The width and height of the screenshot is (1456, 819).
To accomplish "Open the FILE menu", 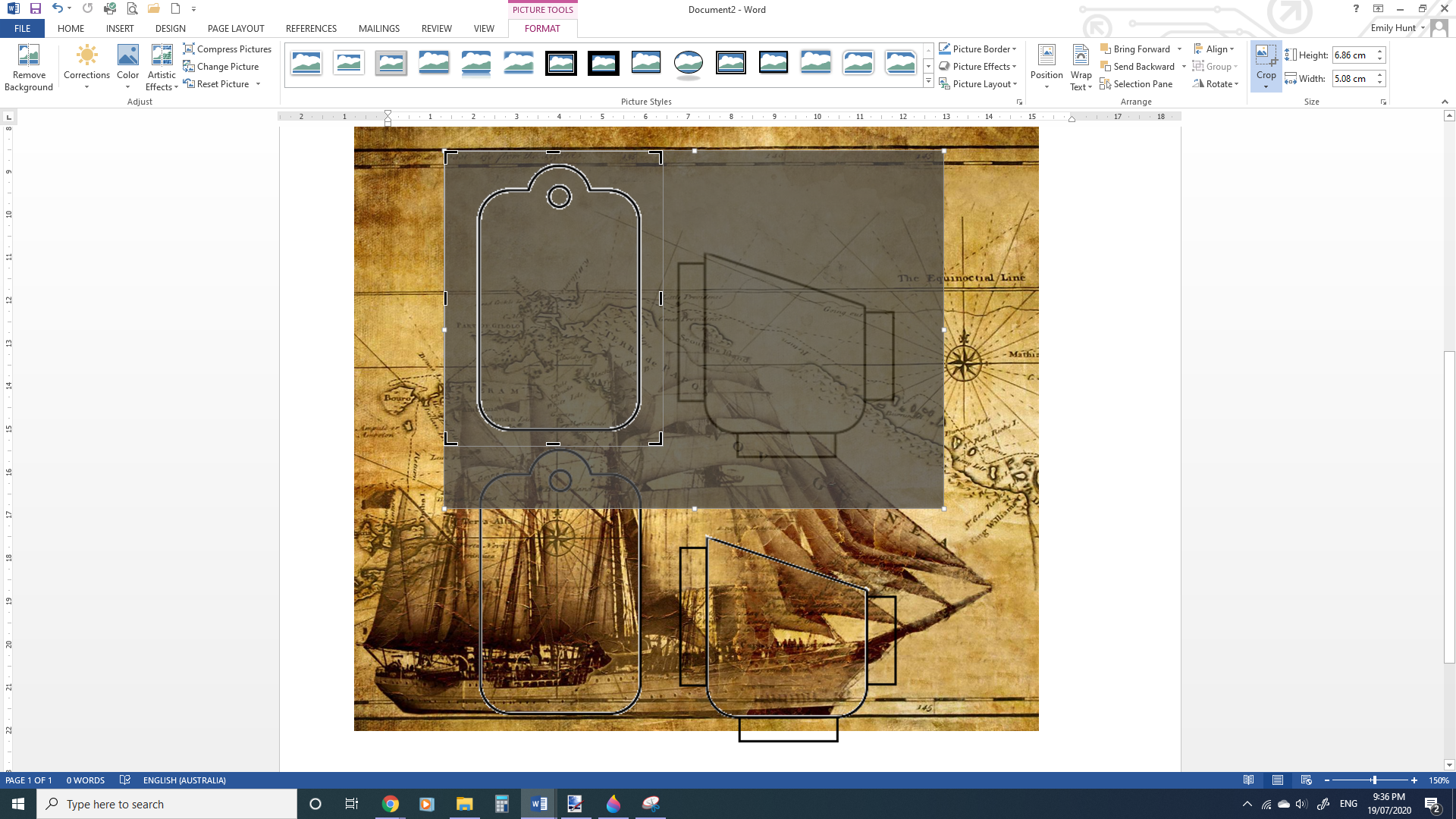I will (22, 28).
